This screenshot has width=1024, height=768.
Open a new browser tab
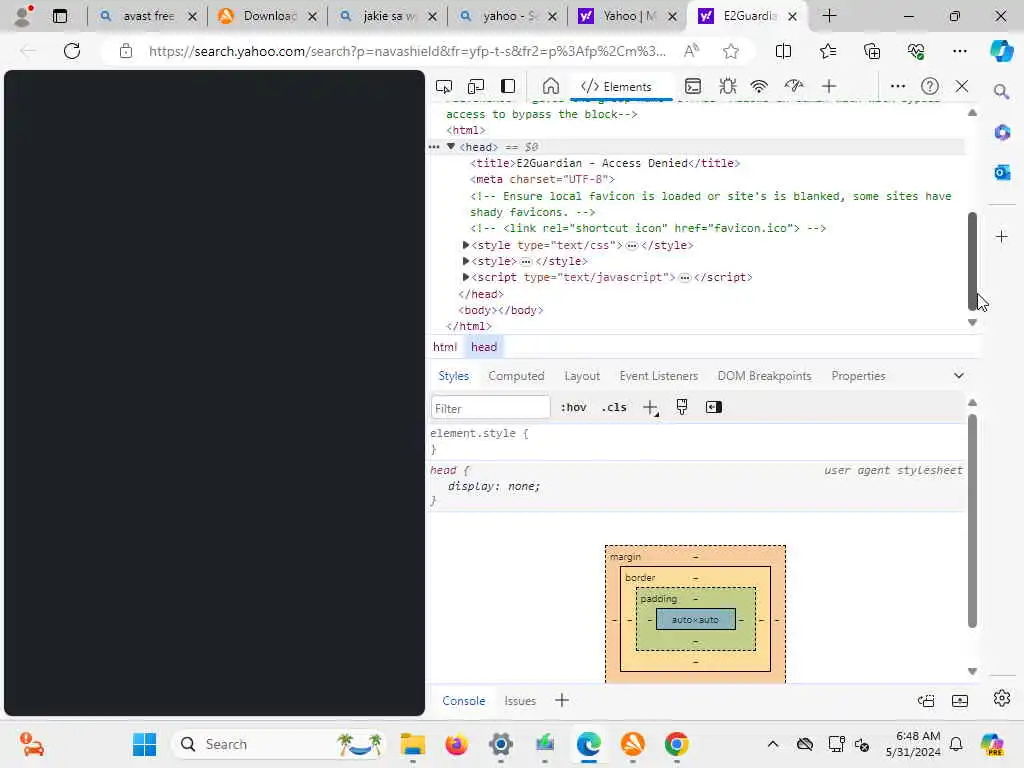[x=829, y=16]
